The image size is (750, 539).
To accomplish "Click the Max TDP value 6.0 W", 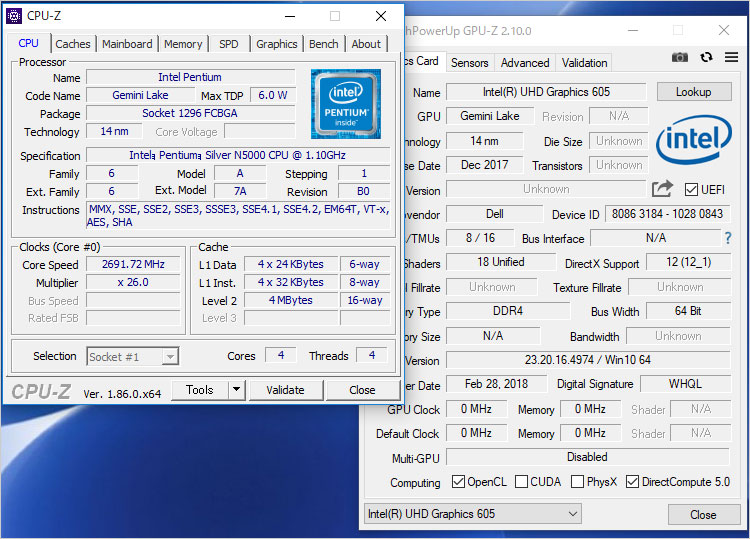I will click(x=273, y=95).
